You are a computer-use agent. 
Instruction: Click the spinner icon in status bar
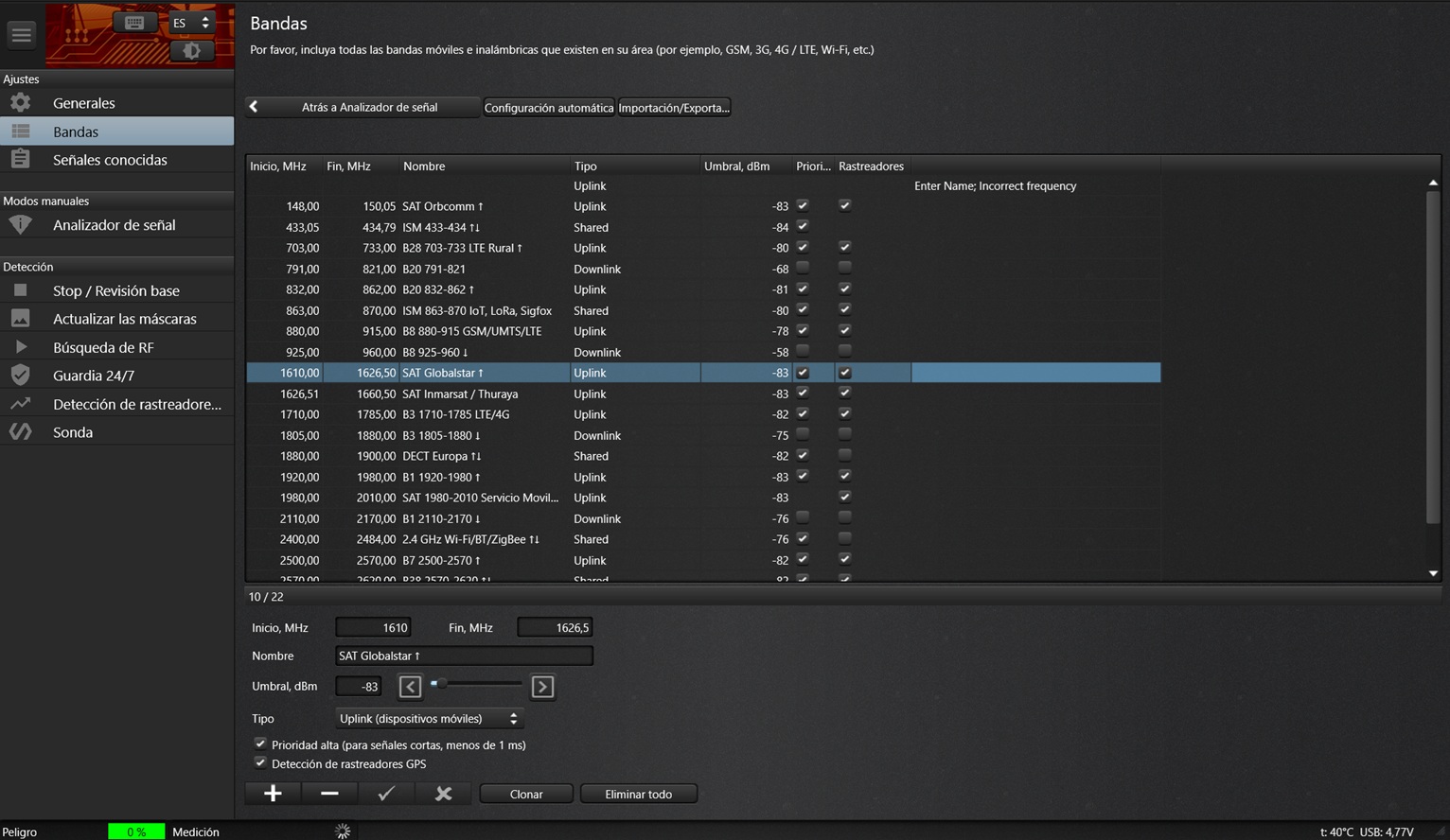coord(343,831)
